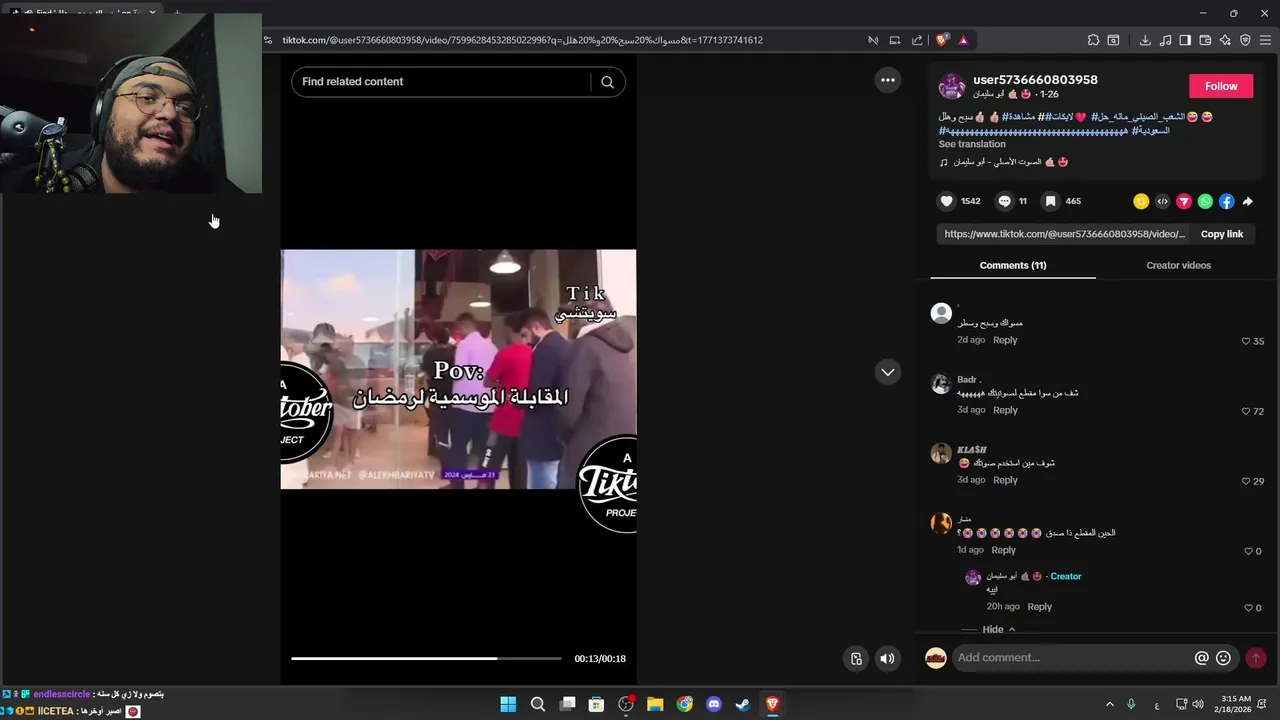Open Windows Start menu
This screenshot has width=1280, height=720.
pyautogui.click(x=508, y=704)
